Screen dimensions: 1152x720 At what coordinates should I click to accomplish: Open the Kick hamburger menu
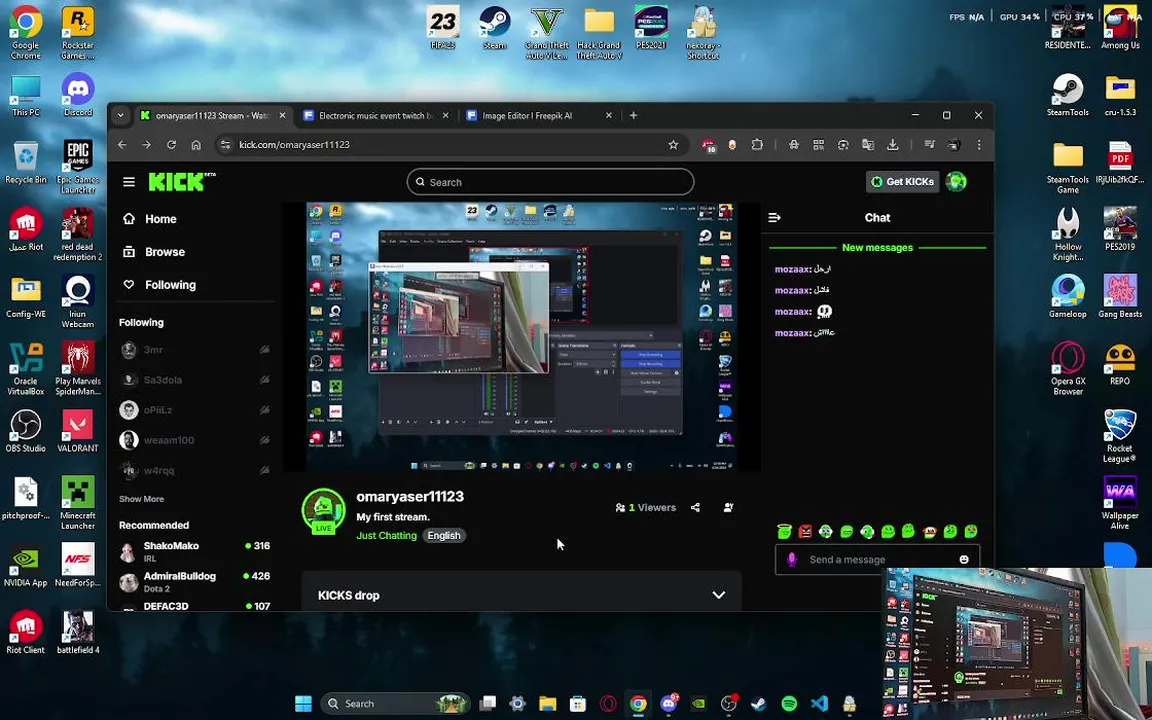129,181
